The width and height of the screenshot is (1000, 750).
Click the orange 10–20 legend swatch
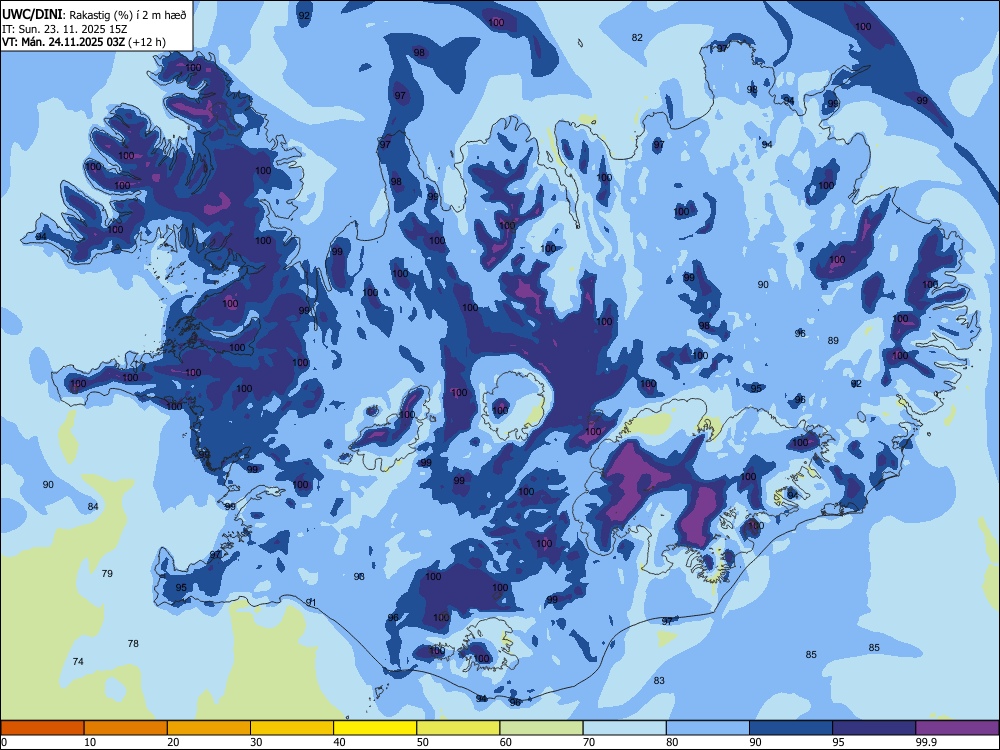[126, 728]
